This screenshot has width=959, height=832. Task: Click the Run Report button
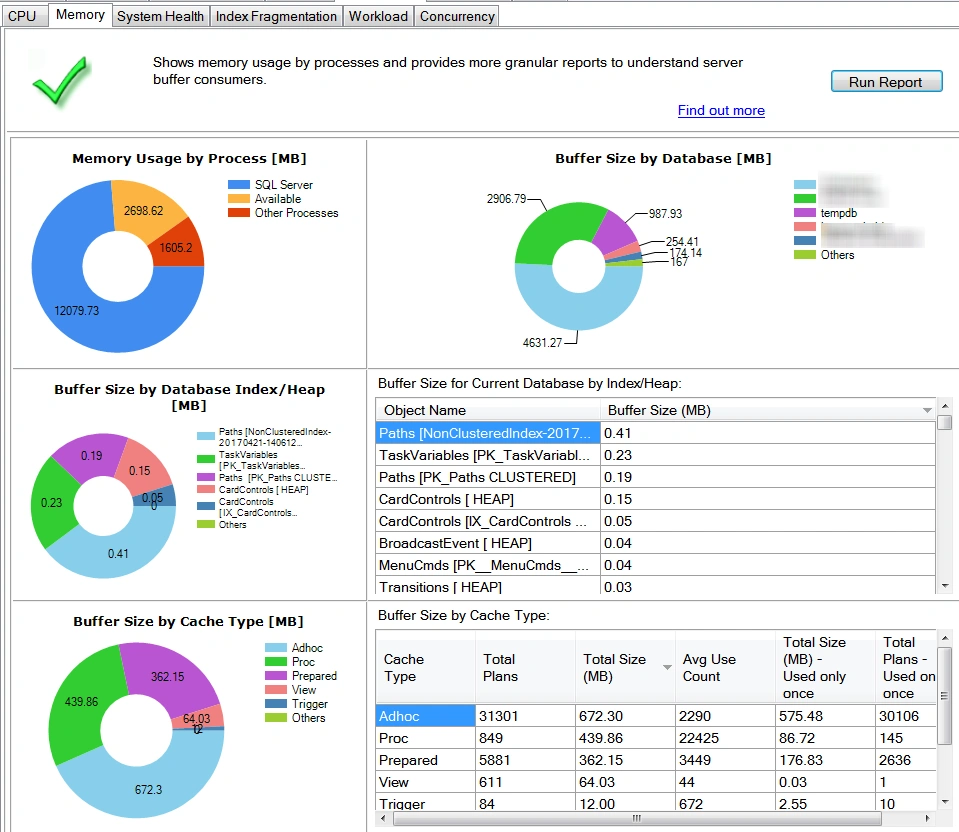885,81
